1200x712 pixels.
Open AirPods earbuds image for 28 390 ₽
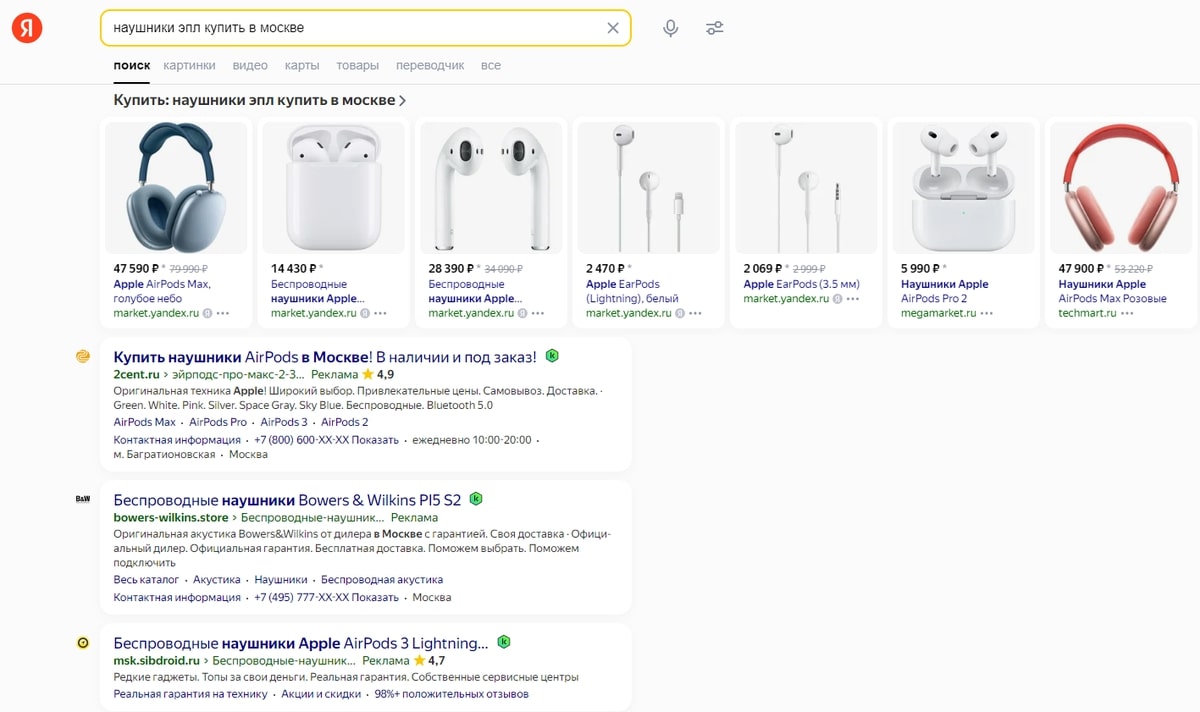pyautogui.click(x=491, y=187)
